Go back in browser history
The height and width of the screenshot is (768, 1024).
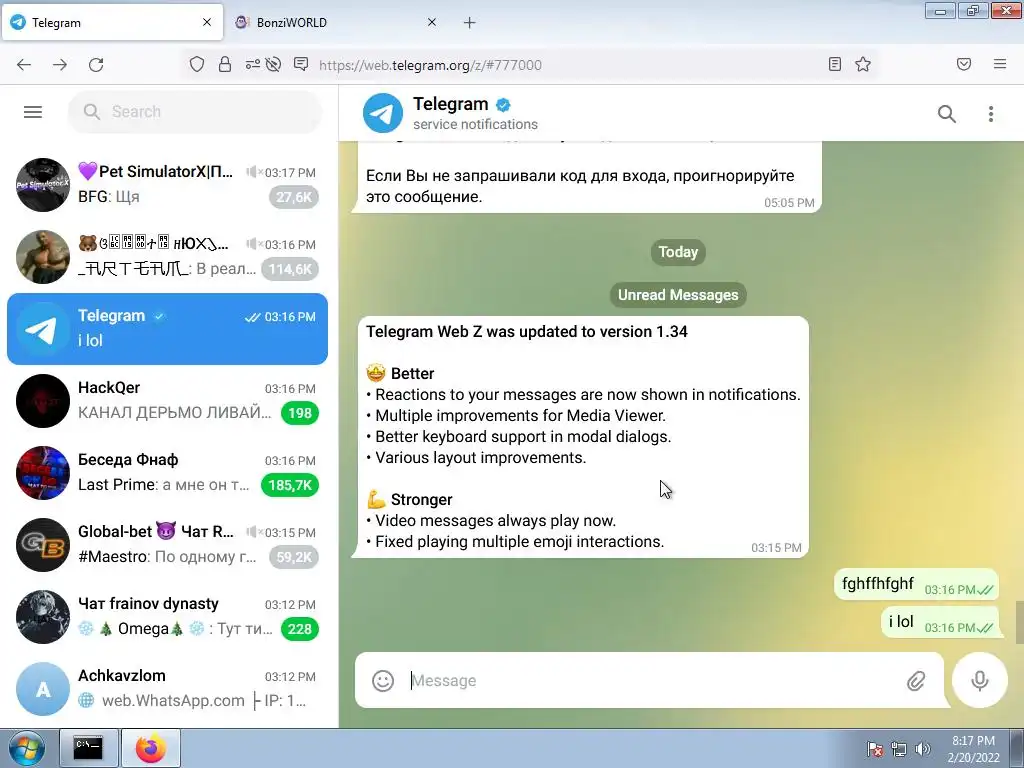pos(24,65)
